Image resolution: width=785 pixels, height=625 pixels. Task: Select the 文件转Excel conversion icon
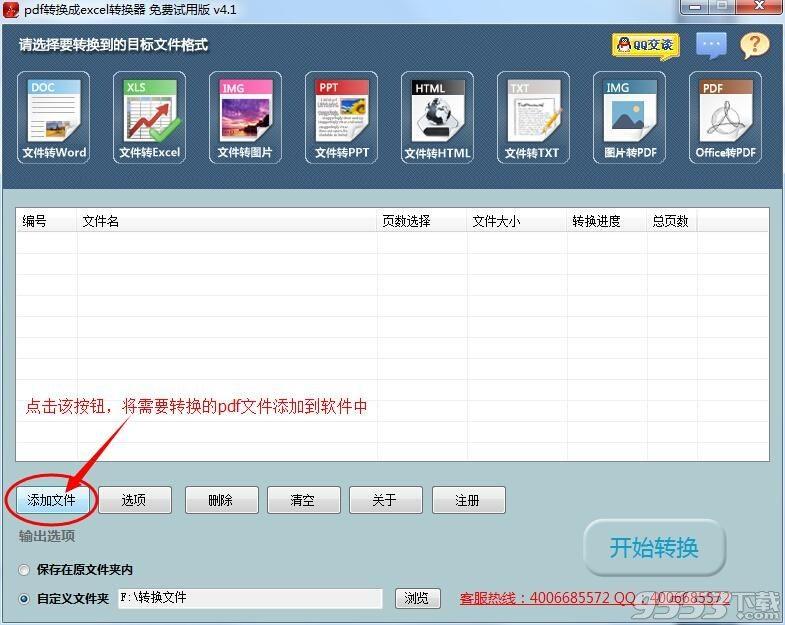[149, 117]
